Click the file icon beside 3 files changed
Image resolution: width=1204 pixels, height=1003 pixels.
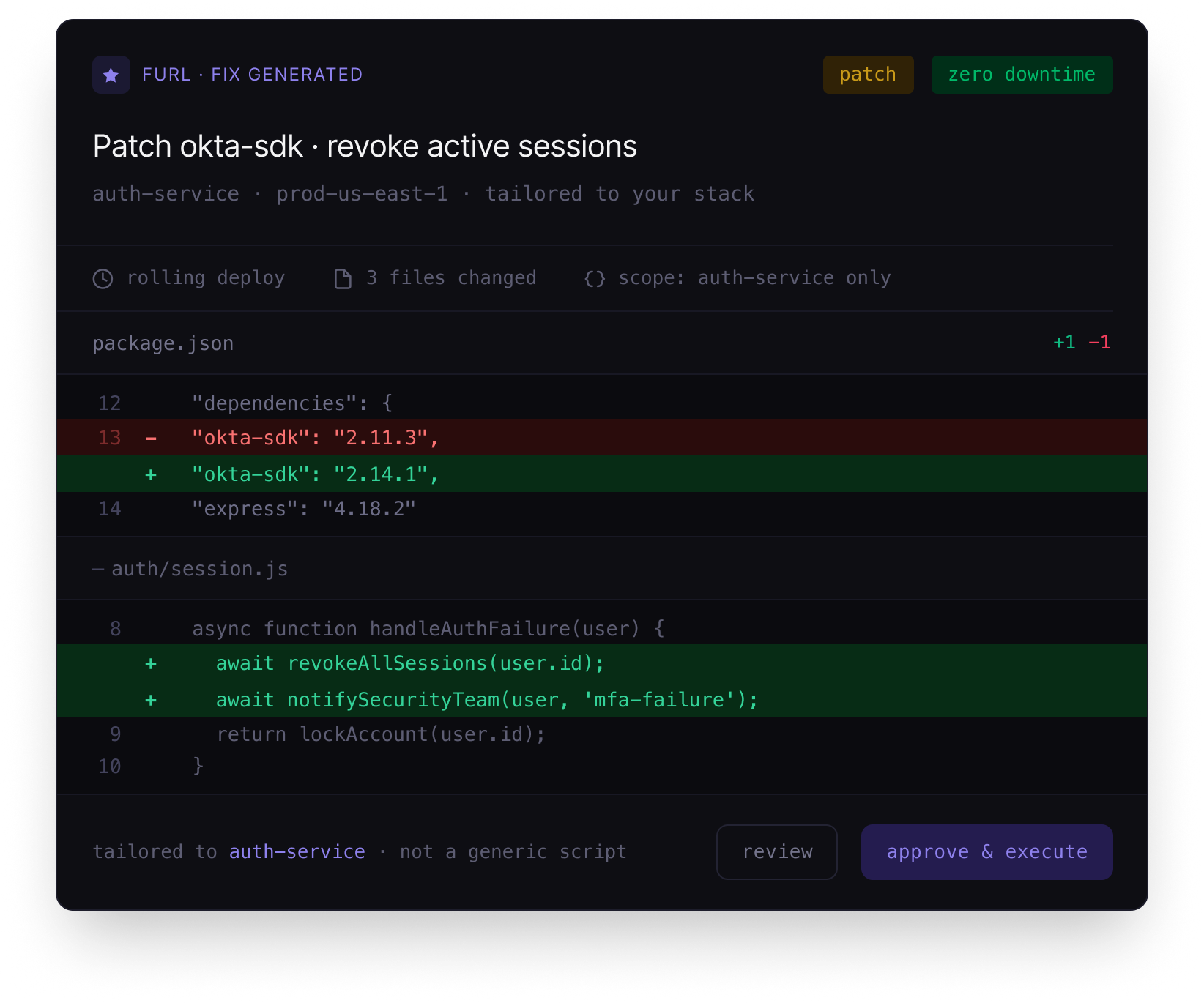[343, 279]
